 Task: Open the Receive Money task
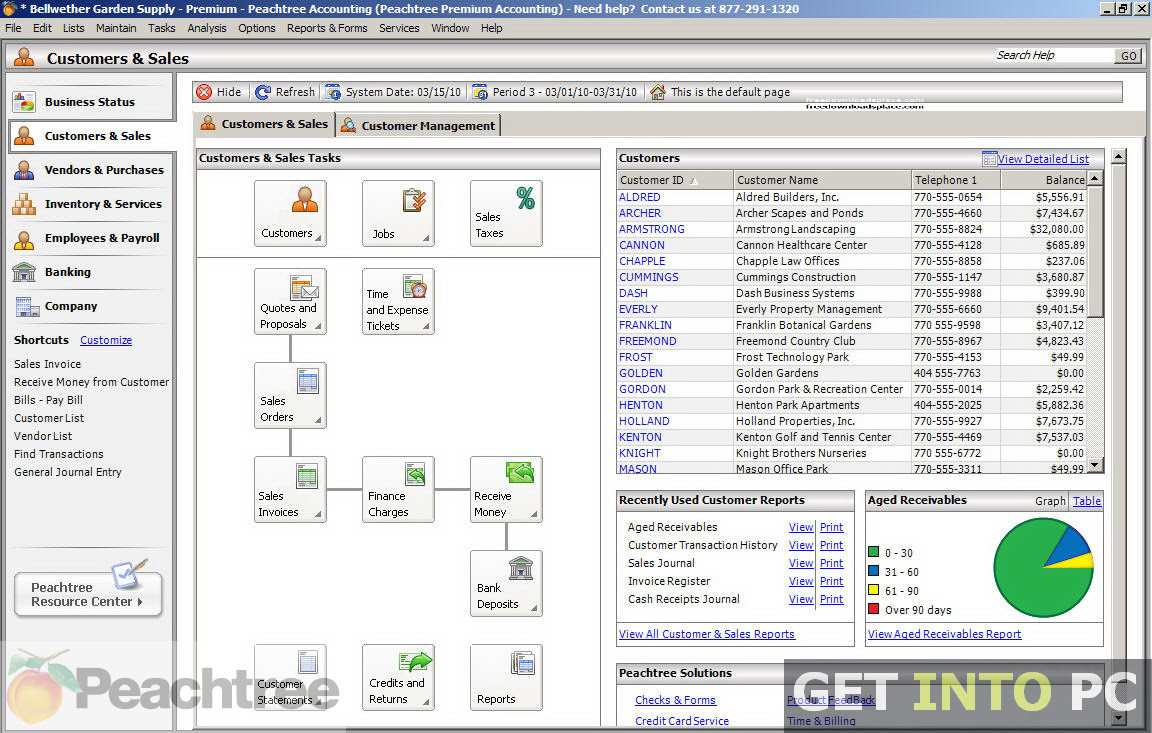506,489
